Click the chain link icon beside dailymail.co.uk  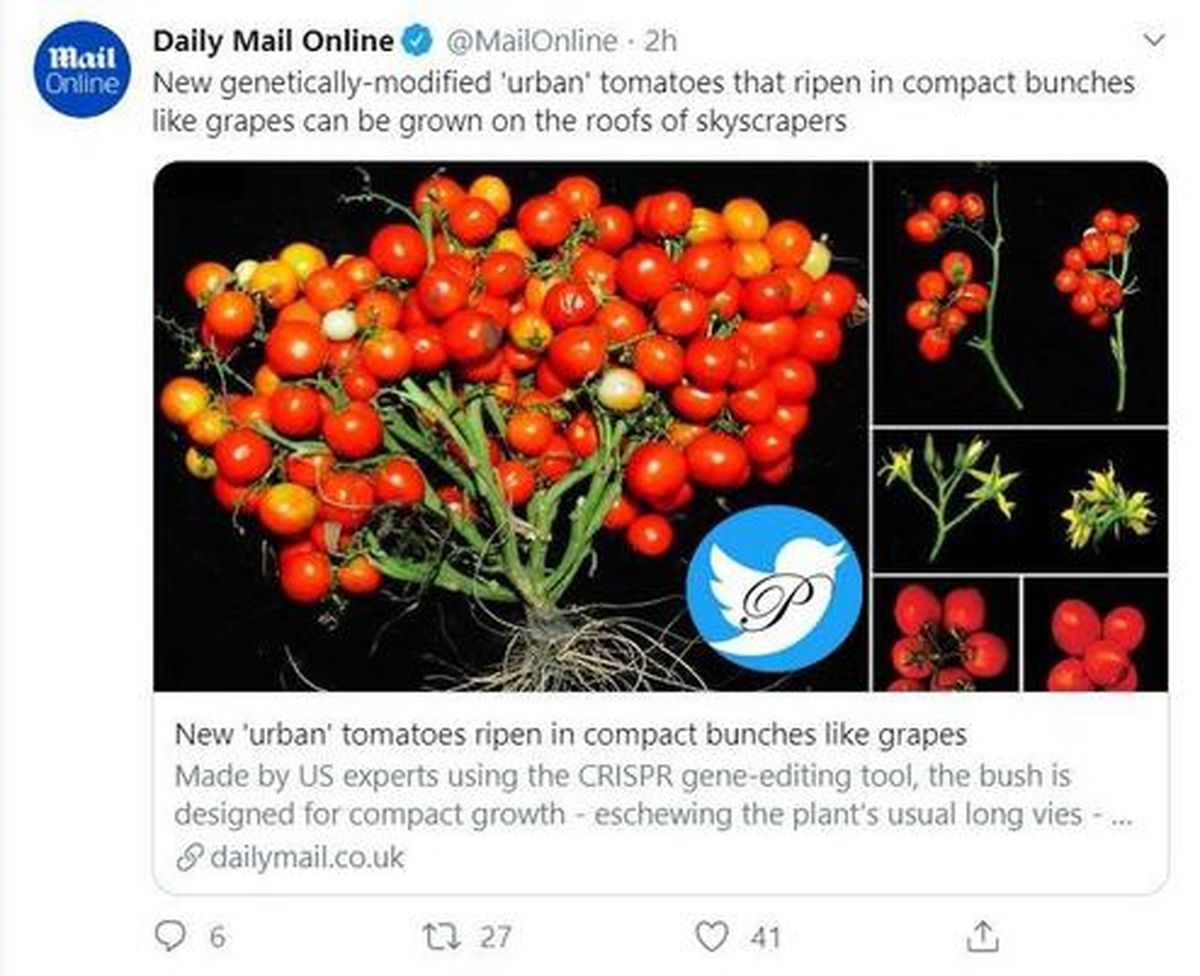pos(190,857)
